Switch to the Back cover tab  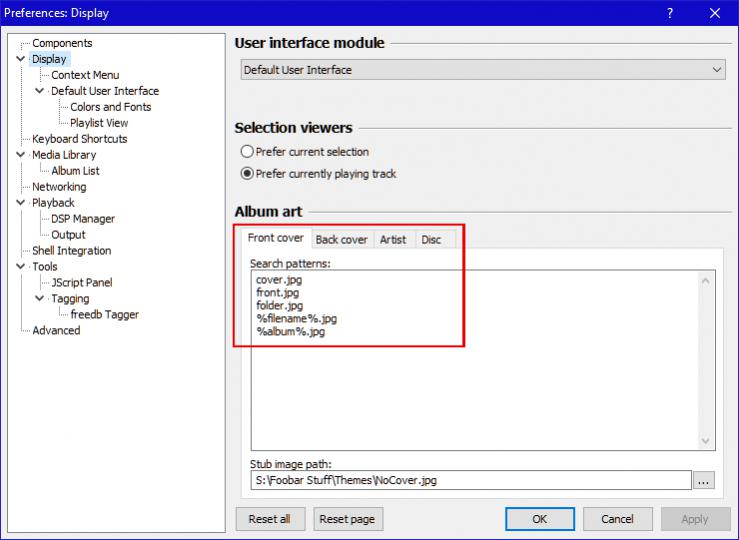(341, 240)
